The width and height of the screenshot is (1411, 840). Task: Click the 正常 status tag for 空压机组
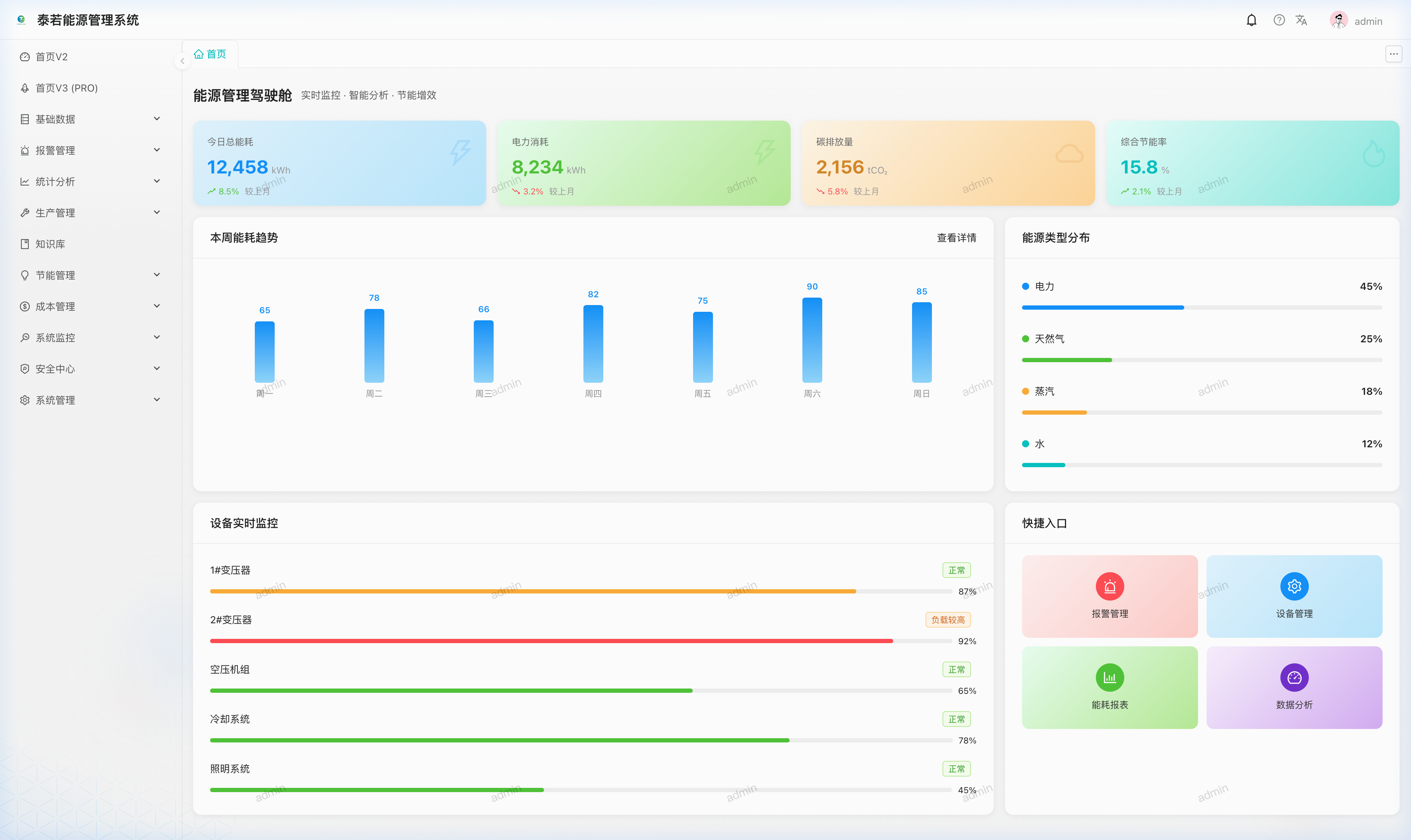tap(956, 669)
